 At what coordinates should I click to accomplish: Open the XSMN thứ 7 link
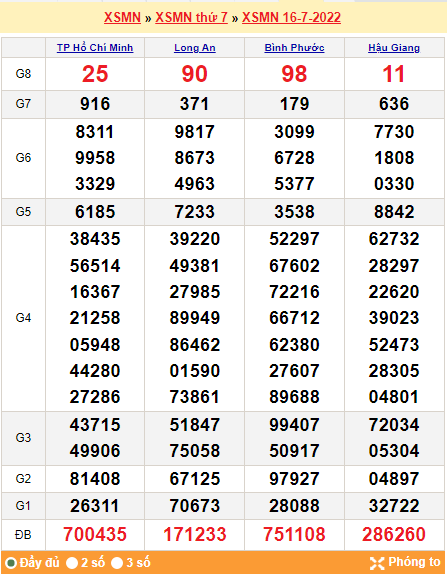[x=191, y=17]
